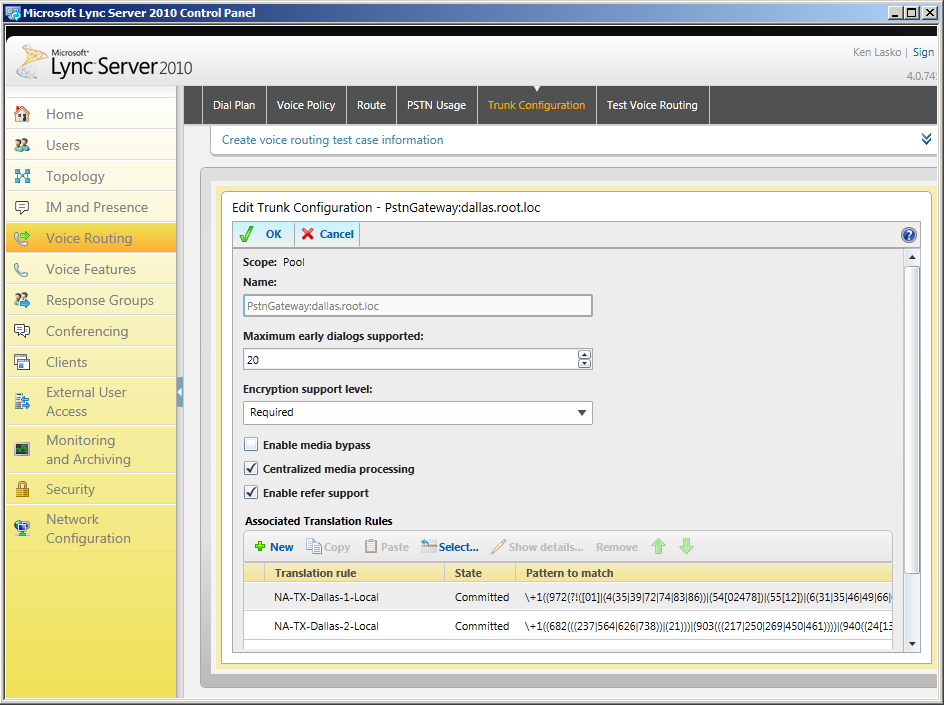Move translation rule up with green arrow

tap(658, 547)
